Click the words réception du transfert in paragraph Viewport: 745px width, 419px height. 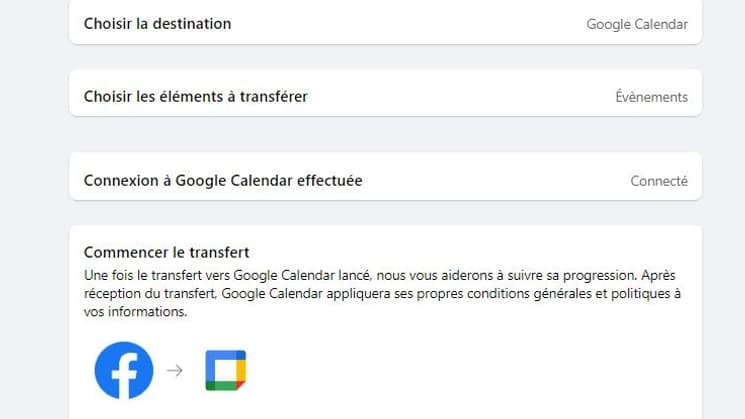[x=151, y=294]
